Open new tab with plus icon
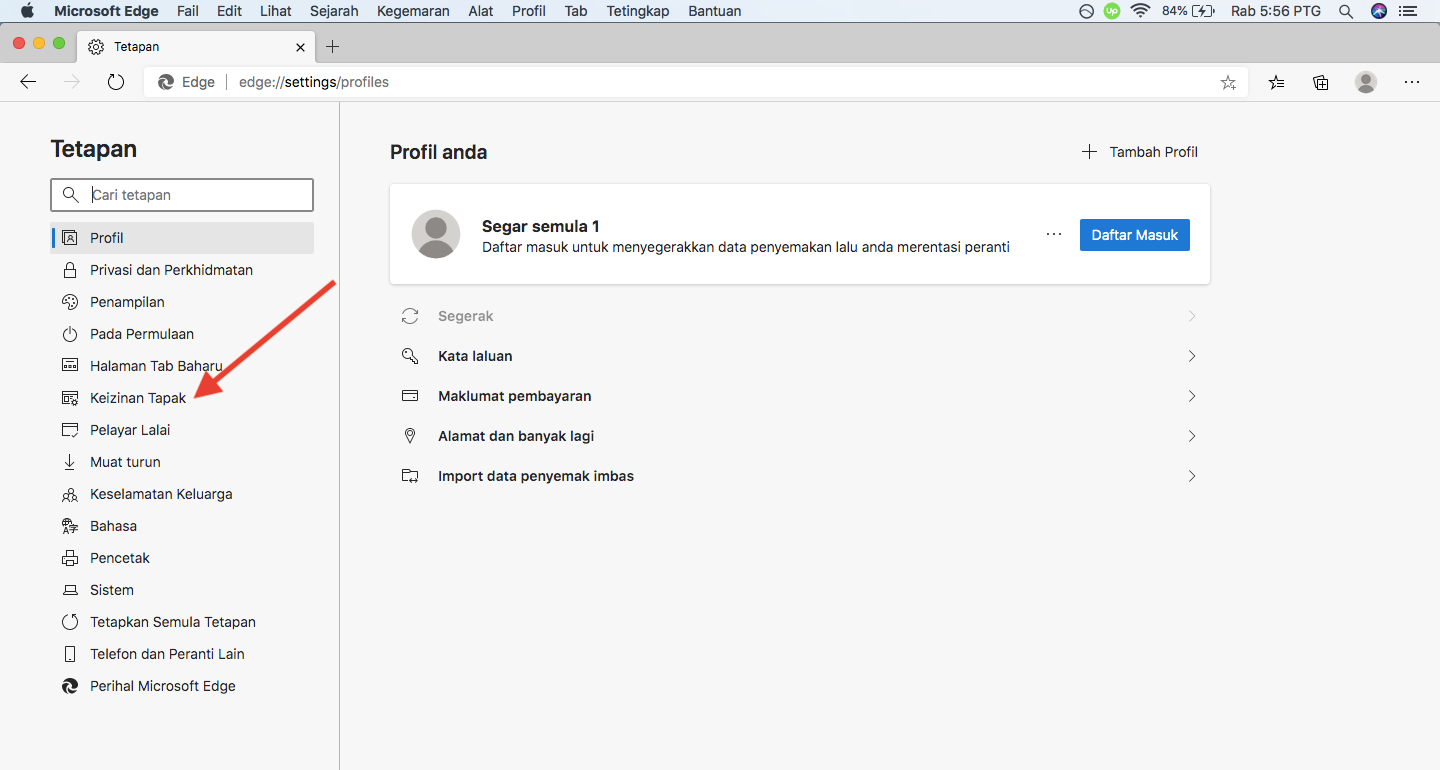Screen dimensions: 1440x770 [x=333, y=47]
